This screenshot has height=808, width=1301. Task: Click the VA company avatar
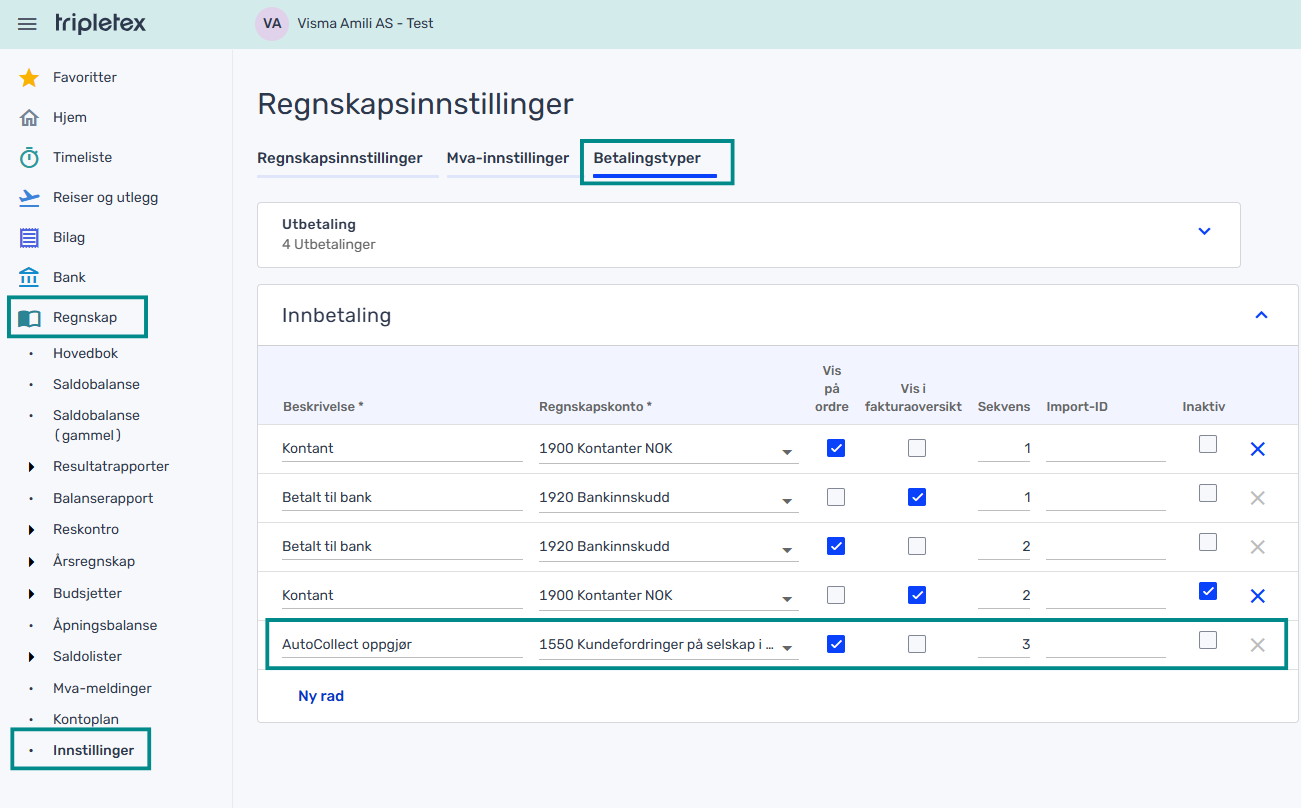click(x=271, y=23)
